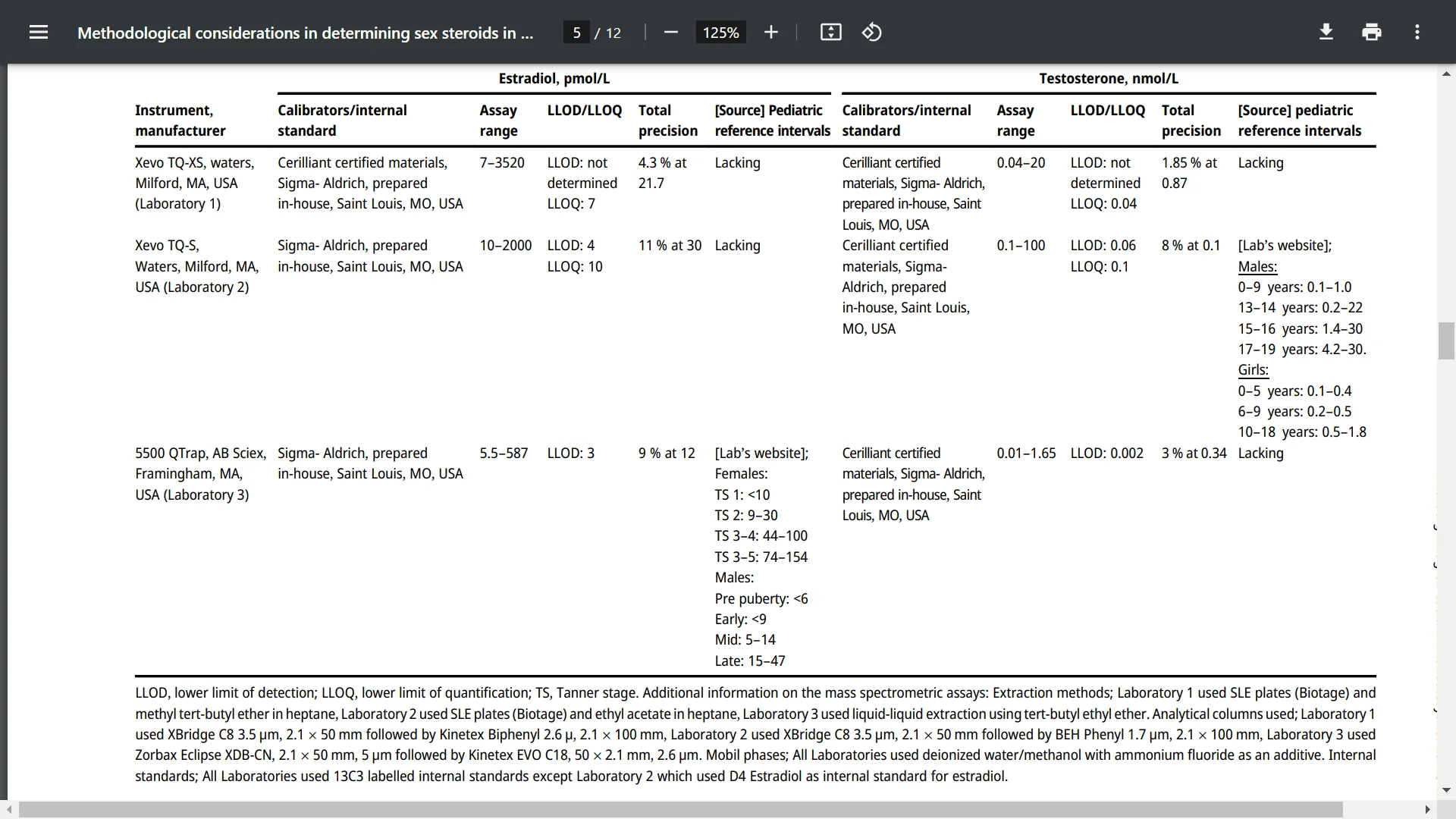Click the '0.04–20' assay range cell
The width and height of the screenshot is (1456, 819).
click(x=1021, y=162)
